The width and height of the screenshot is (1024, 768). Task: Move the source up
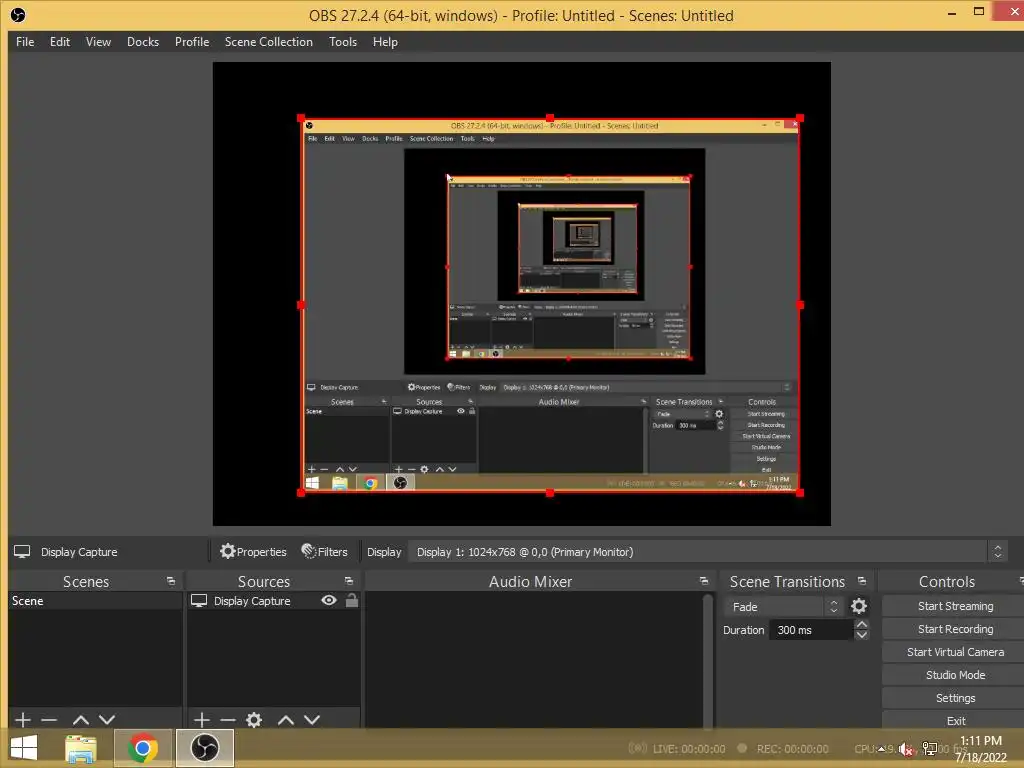(x=285, y=720)
